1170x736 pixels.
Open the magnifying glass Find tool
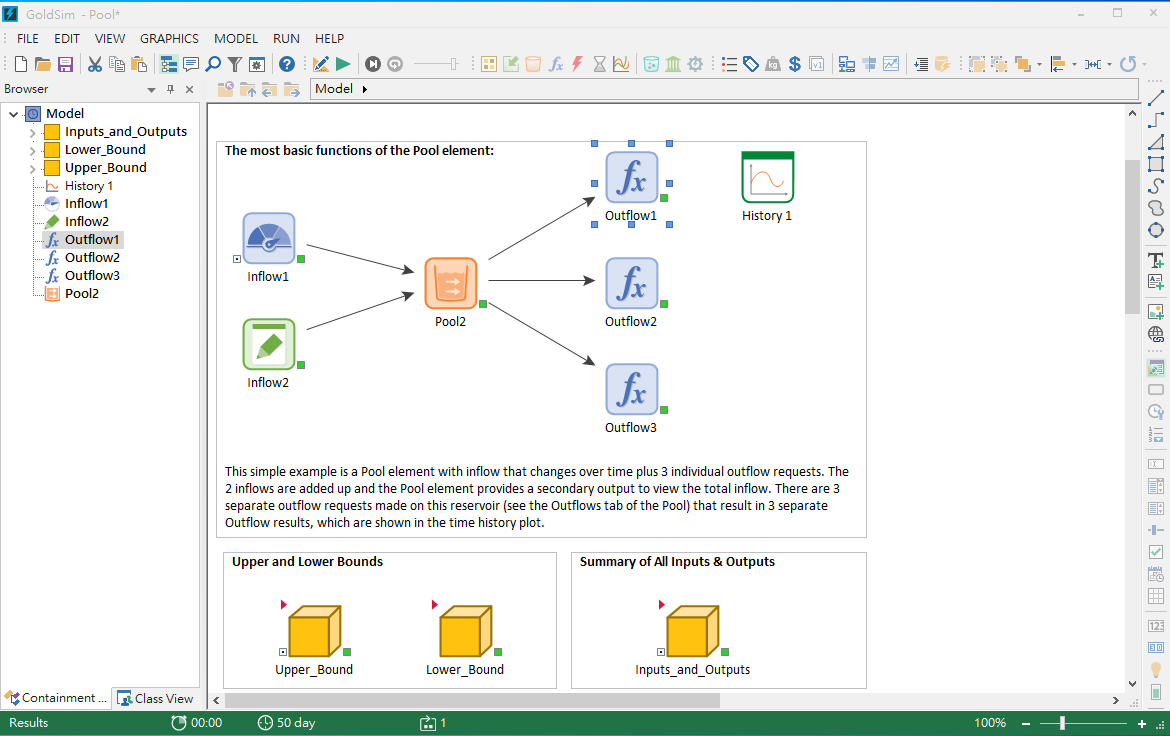coord(213,64)
